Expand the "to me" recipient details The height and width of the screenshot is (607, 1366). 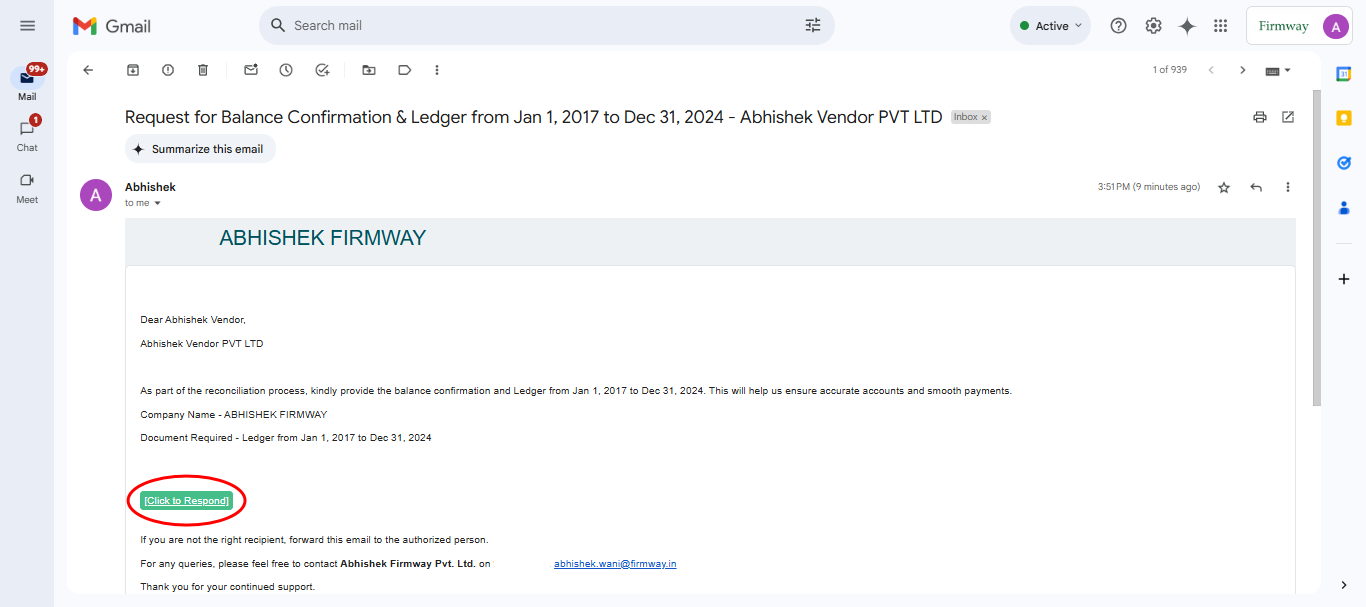click(x=157, y=203)
